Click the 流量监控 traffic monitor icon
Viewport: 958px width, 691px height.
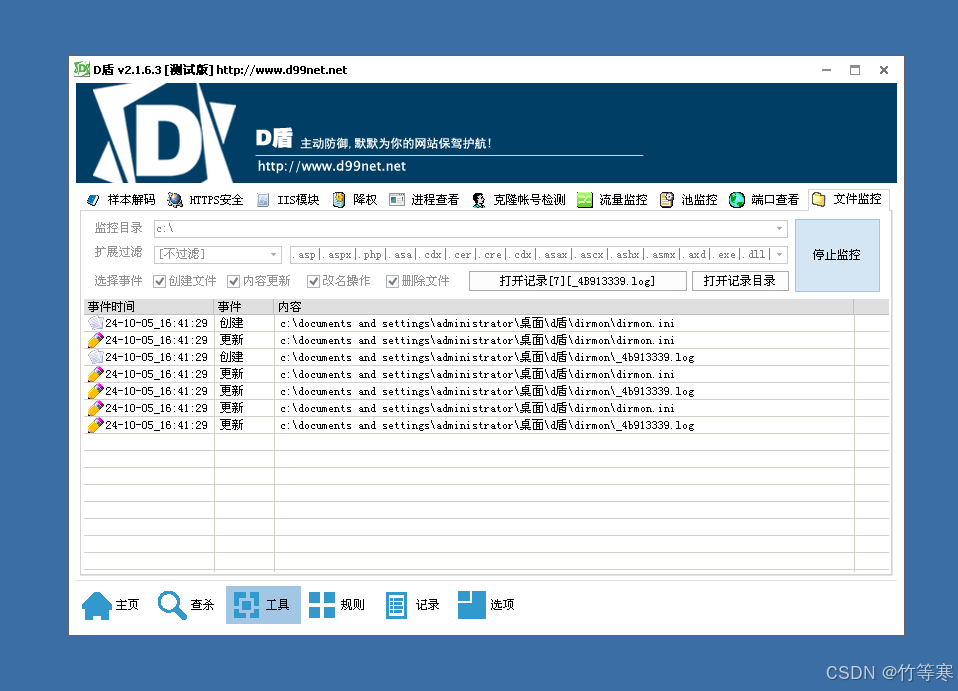(x=585, y=200)
